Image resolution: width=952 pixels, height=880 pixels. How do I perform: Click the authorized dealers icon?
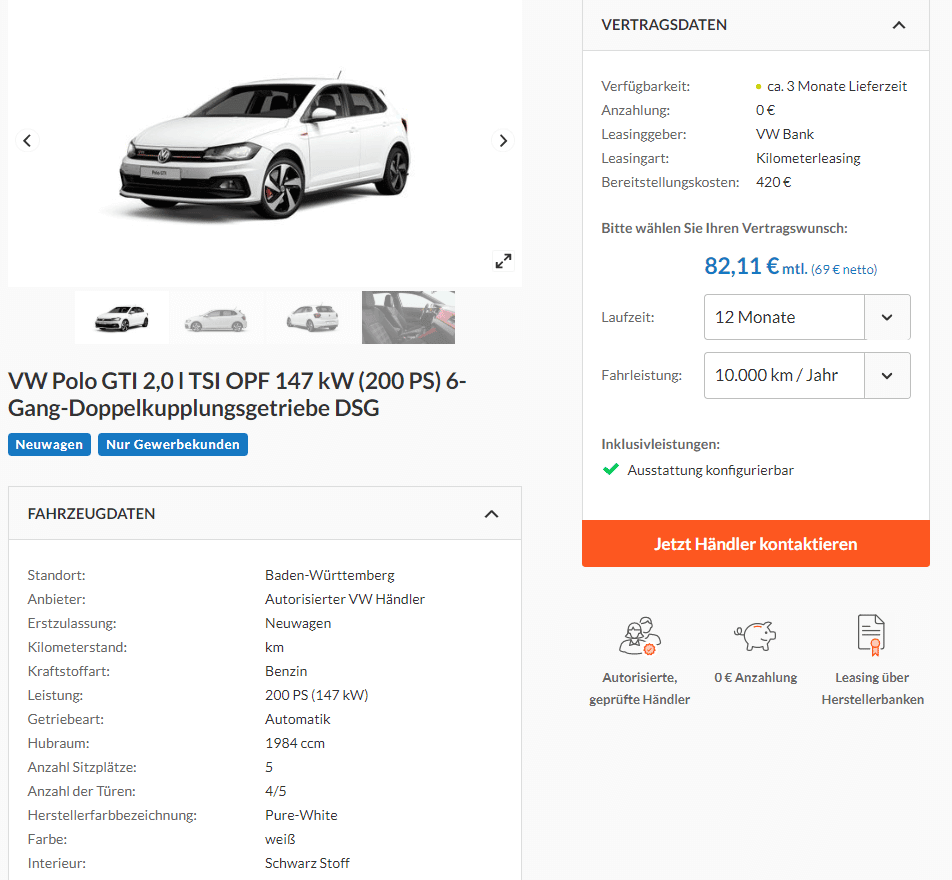639,636
